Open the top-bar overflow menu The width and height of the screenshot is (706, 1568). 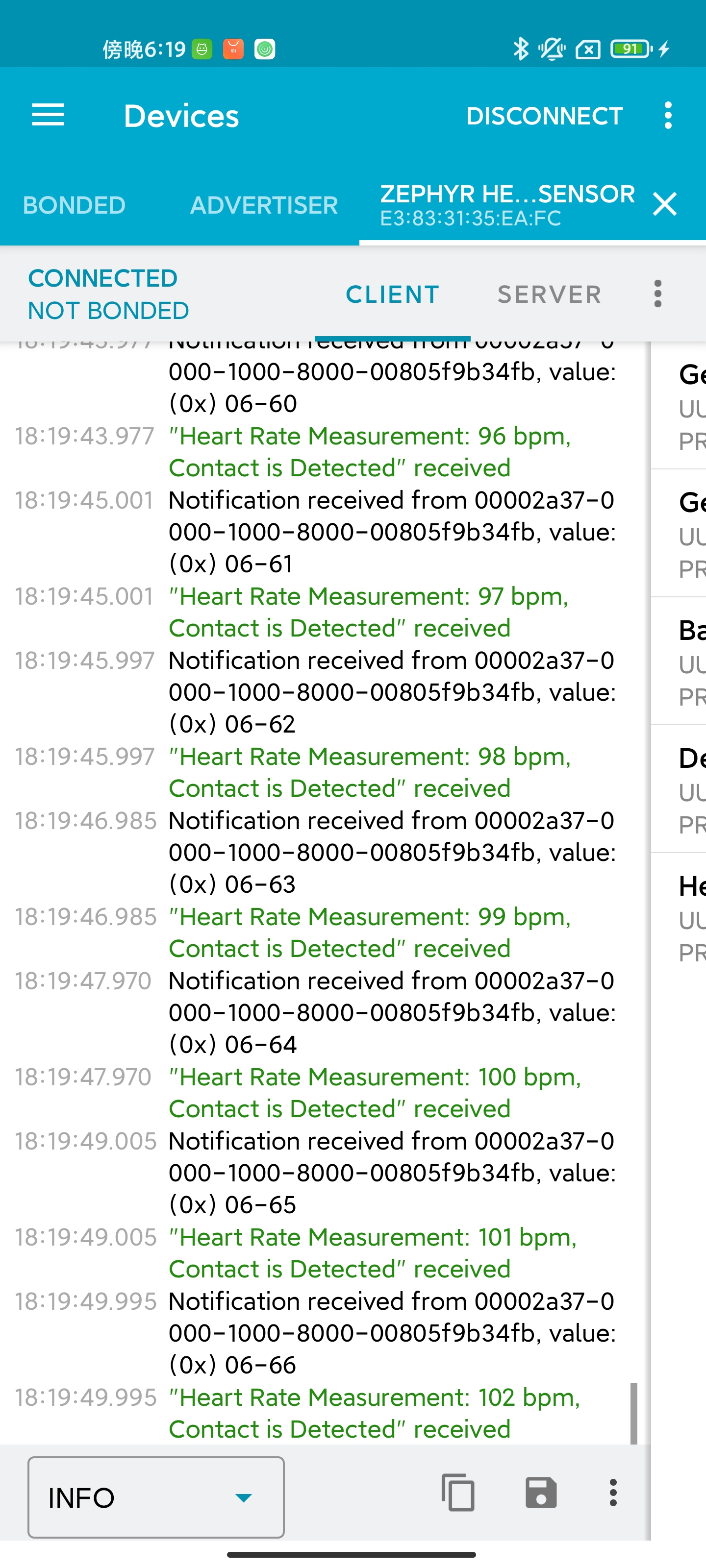[x=668, y=115]
